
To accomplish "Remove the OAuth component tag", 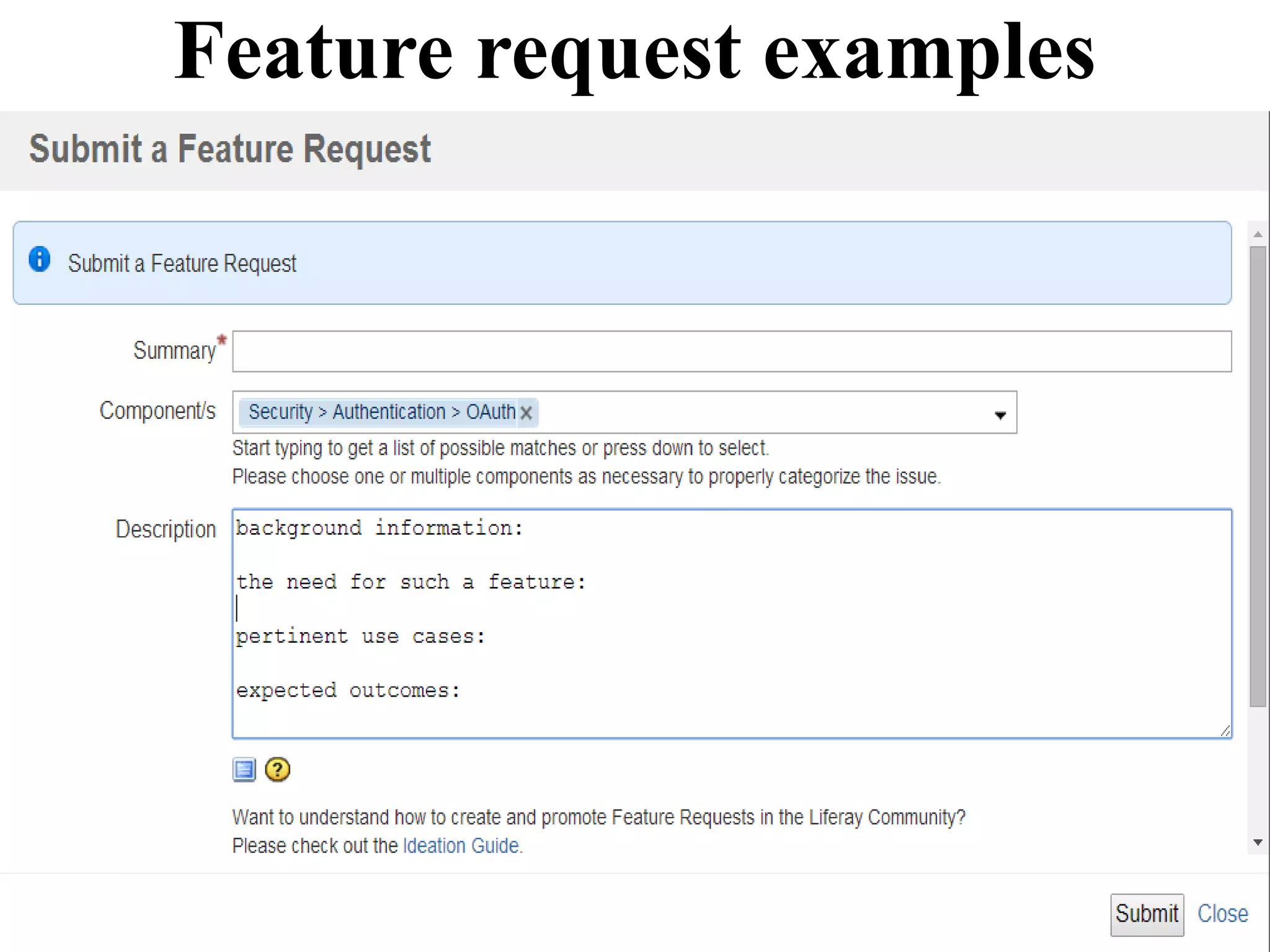I will pyautogui.click(x=526, y=413).
